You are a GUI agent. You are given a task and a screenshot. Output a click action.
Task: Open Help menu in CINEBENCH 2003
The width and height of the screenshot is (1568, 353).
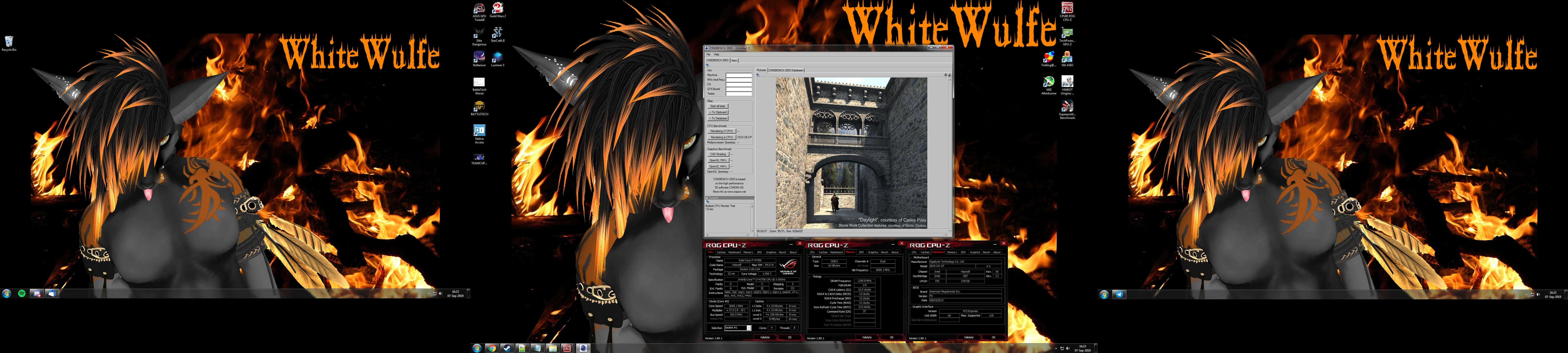716,54
